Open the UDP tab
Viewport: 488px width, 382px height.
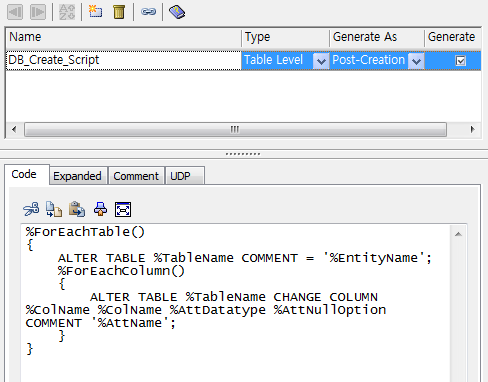pos(184,176)
